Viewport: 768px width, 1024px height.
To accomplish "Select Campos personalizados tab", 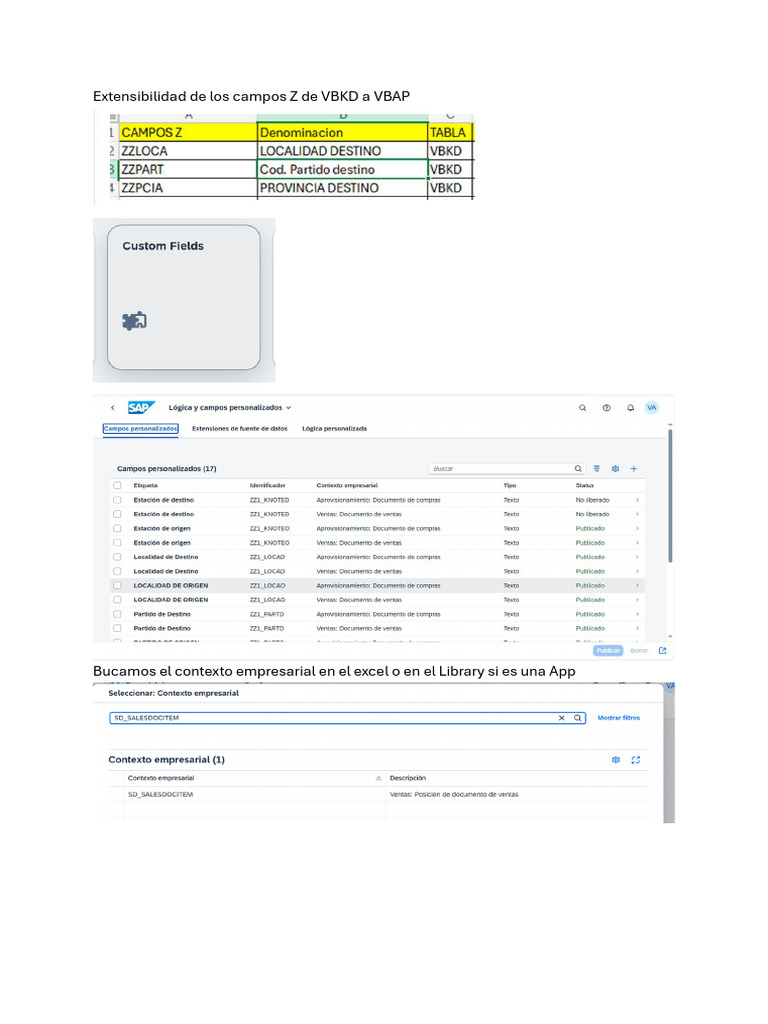I will pos(140,428).
